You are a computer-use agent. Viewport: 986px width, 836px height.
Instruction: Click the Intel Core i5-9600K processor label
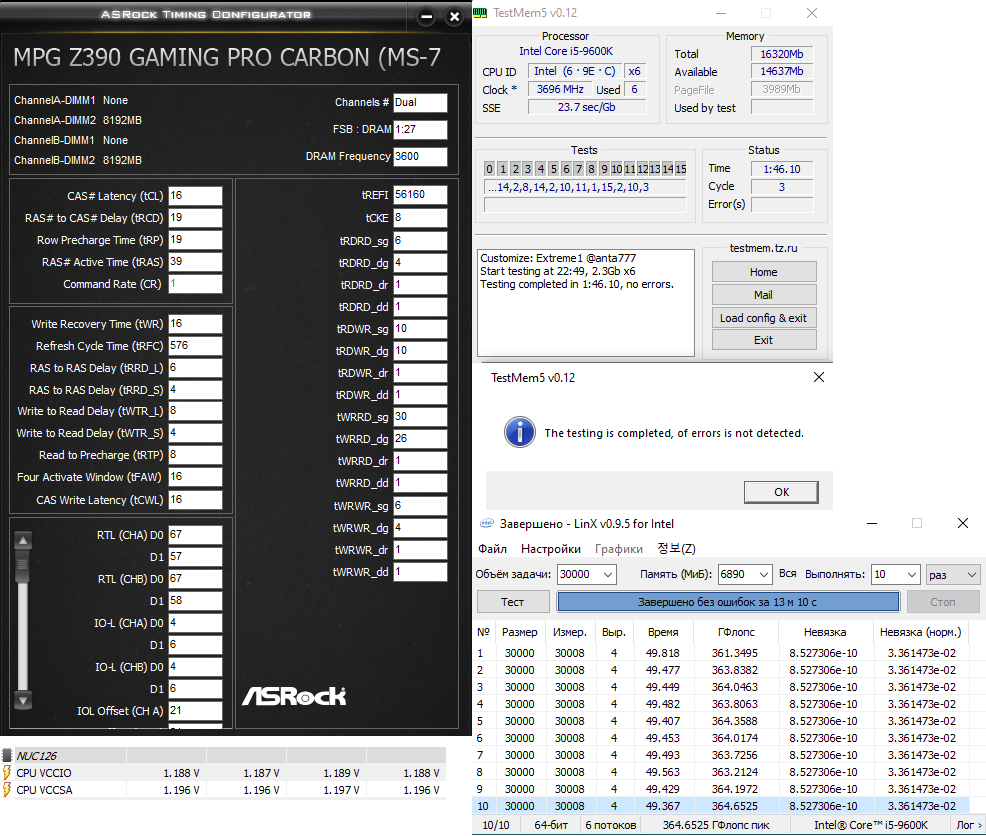pyautogui.click(x=566, y=51)
